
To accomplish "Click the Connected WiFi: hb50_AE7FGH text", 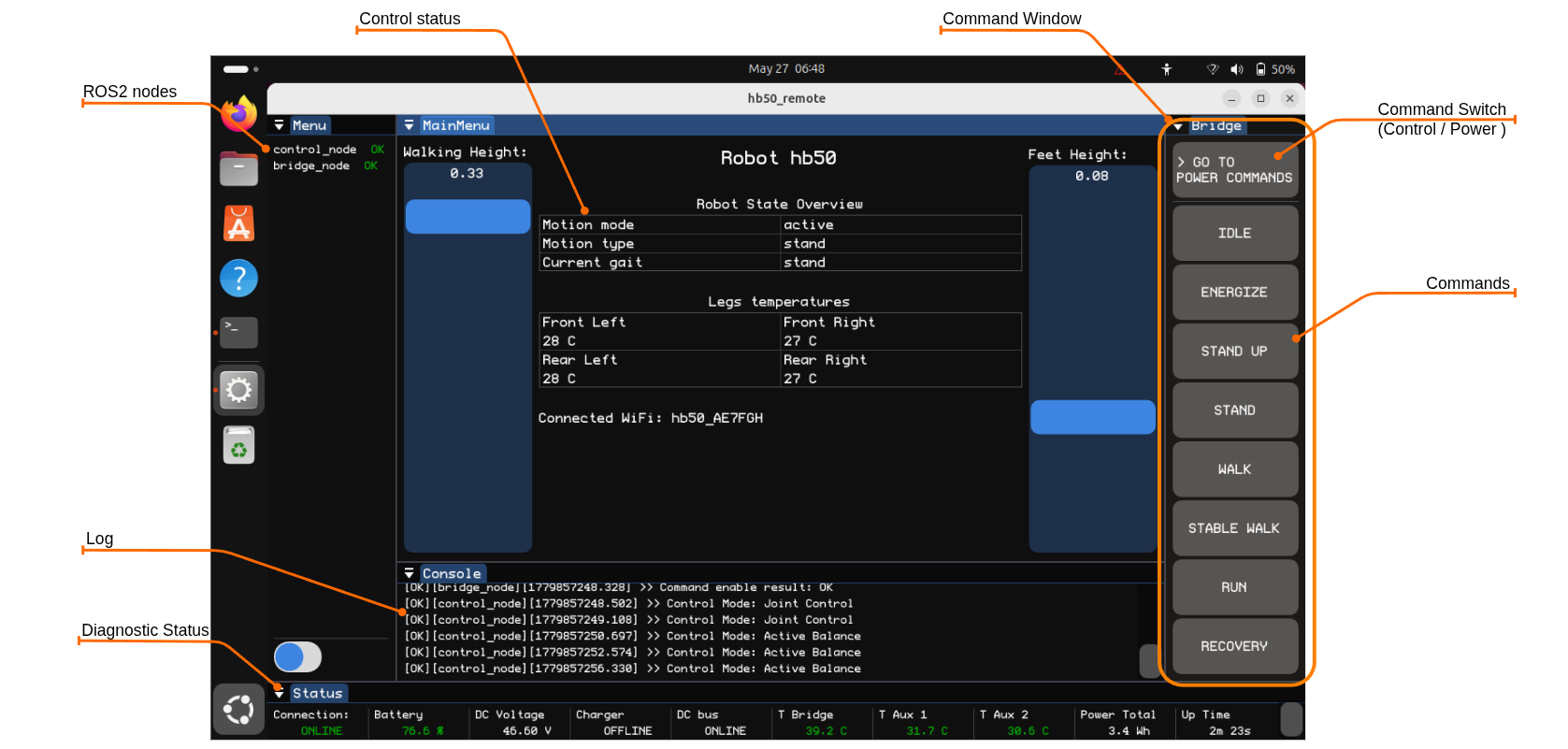I will pyautogui.click(x=651, y=418).
